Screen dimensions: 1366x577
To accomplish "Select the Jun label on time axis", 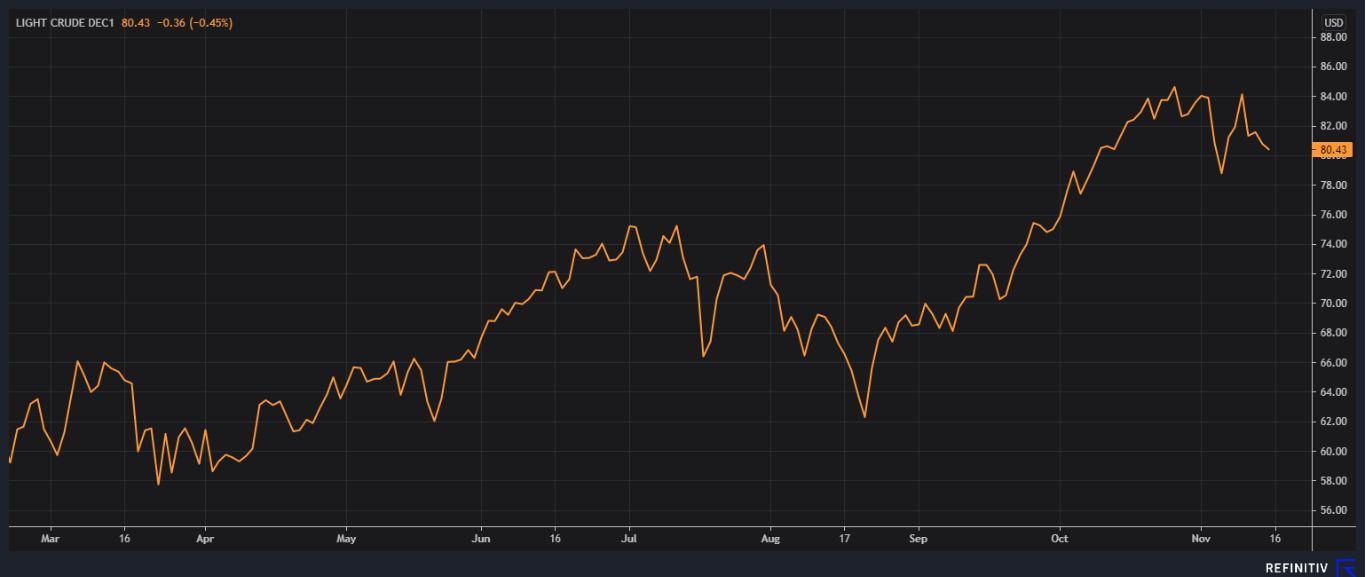I will tap(481, 539).
